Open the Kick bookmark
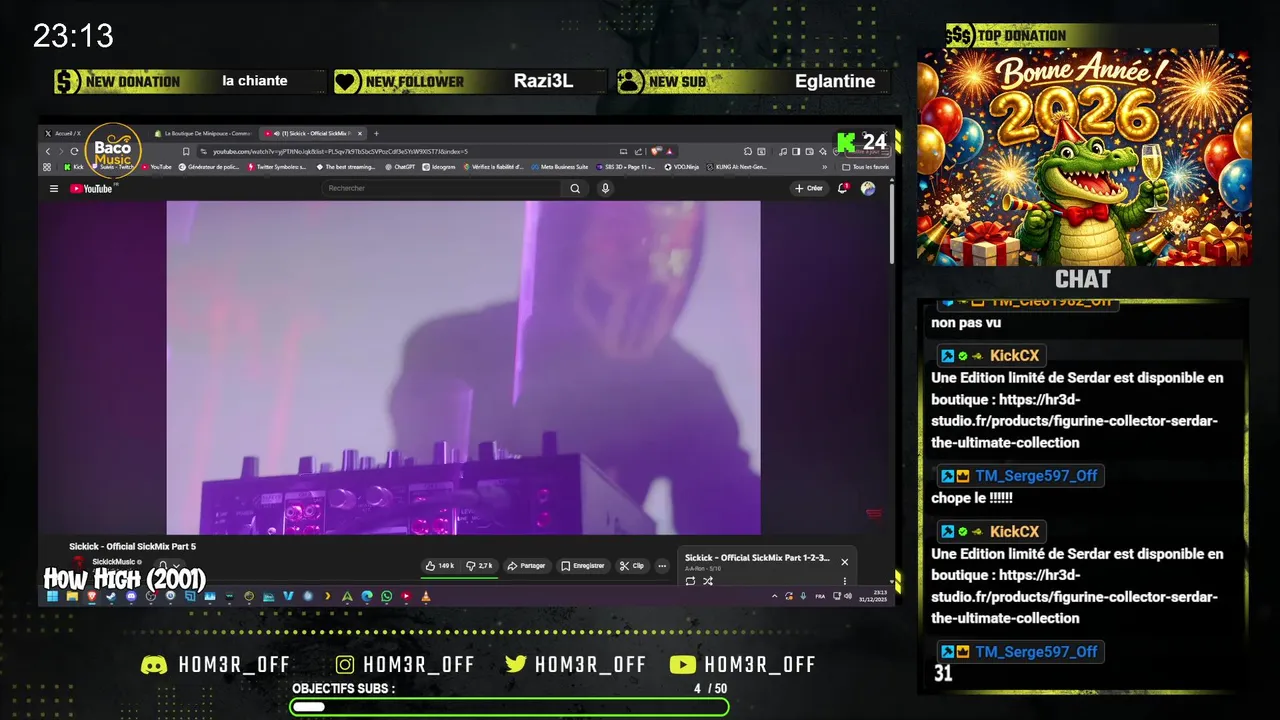The height and width of the screenshot is (720, 1280). 73,167
